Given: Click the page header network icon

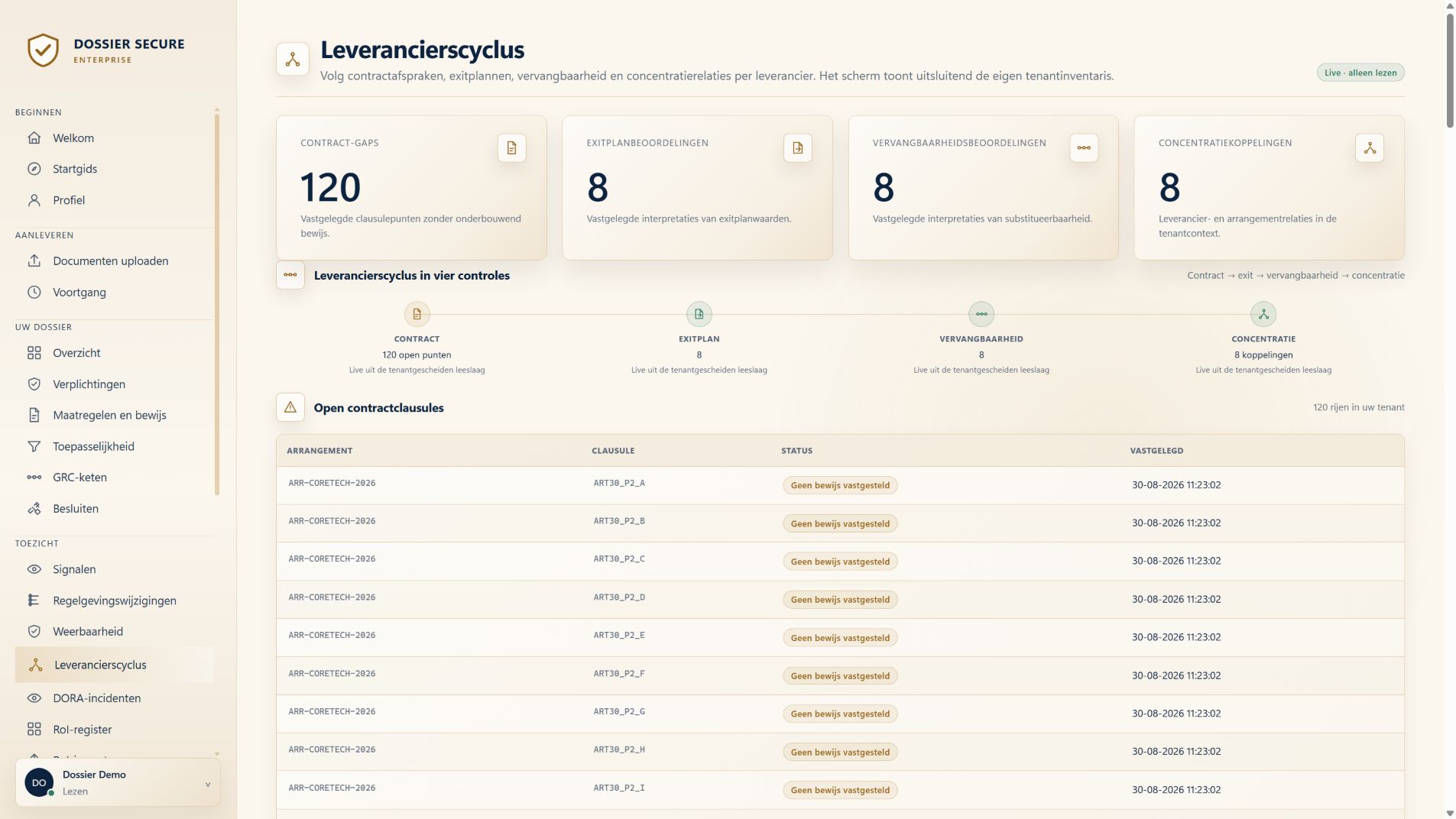Looking at the screenshot, I should pyautogui.click(x=292, y=60).
